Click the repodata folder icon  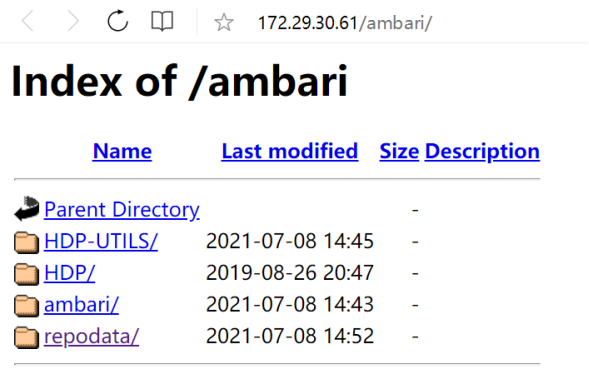coord(27,337)
